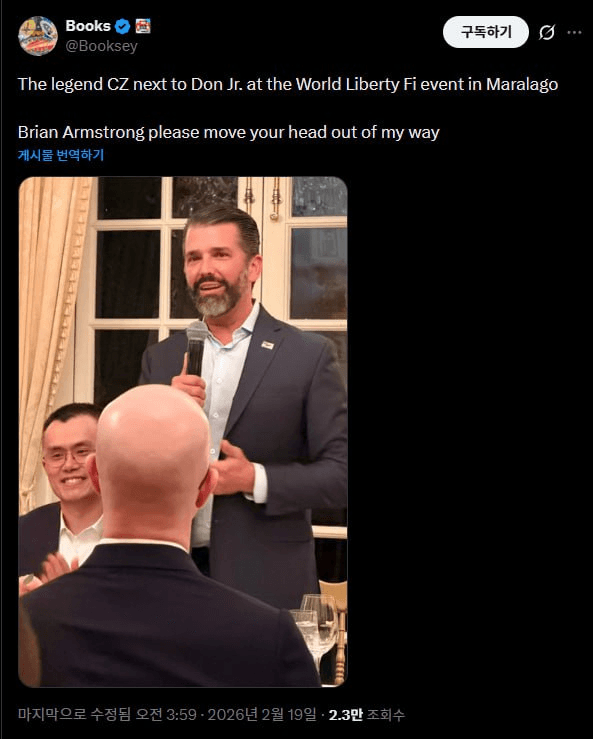
Task: Click the affiliate badge beside the verified checkmark
Action: 143,26
